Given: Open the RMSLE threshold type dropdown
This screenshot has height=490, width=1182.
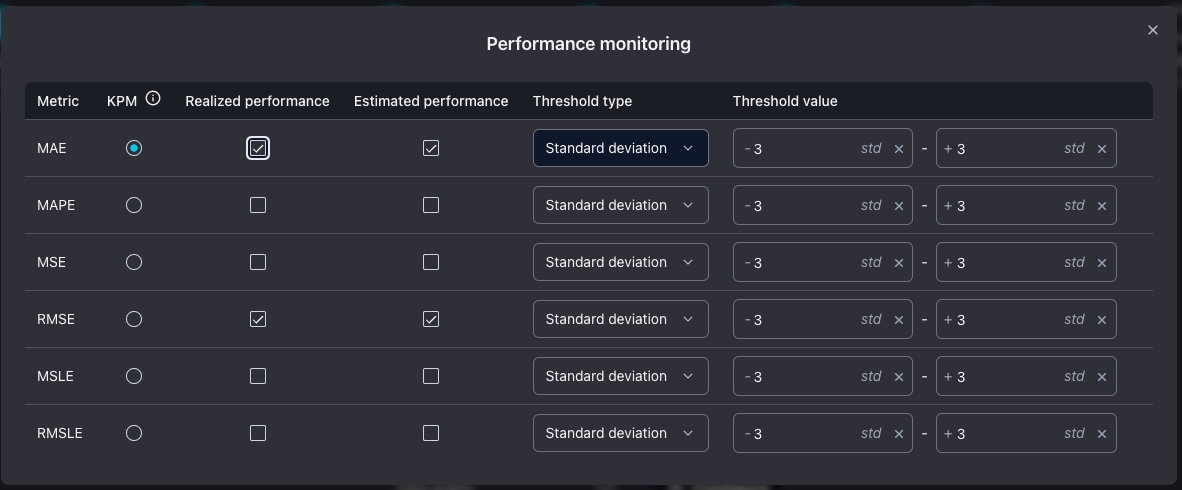Looking at the screenshot, I should (620, 433).
